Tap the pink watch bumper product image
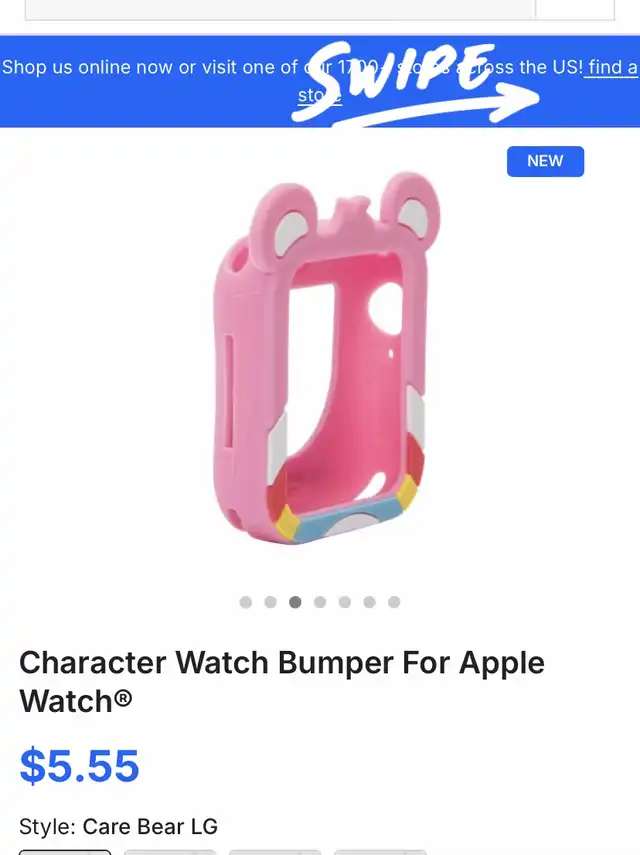This screenshot has width=640, height=855. click(x=326, y=358)
